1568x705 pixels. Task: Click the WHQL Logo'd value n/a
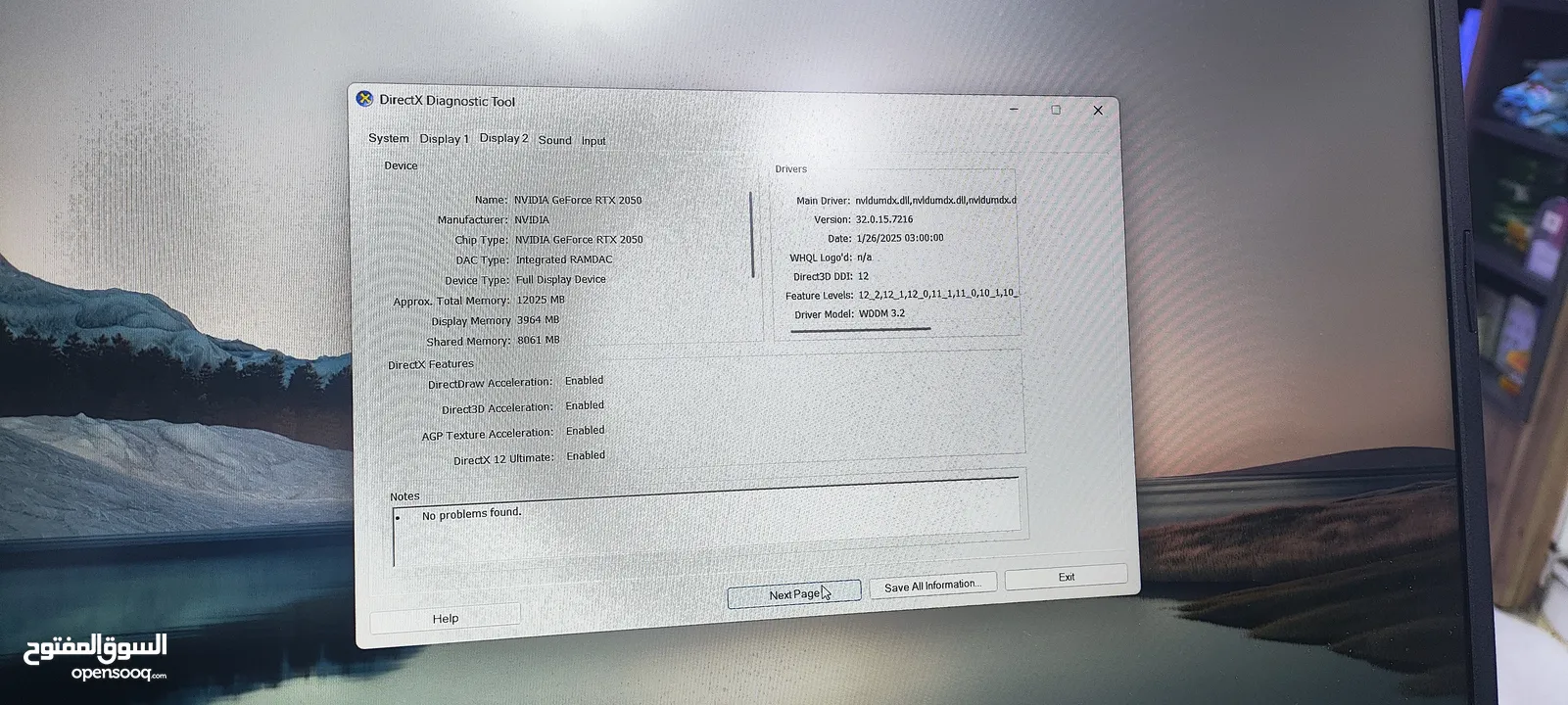tap(864, 258)
